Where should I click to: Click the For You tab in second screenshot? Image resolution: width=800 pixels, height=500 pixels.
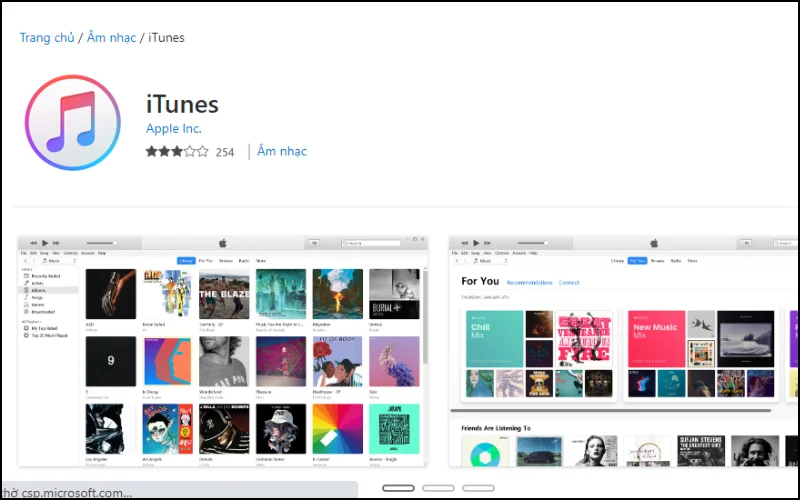[637, 261]
